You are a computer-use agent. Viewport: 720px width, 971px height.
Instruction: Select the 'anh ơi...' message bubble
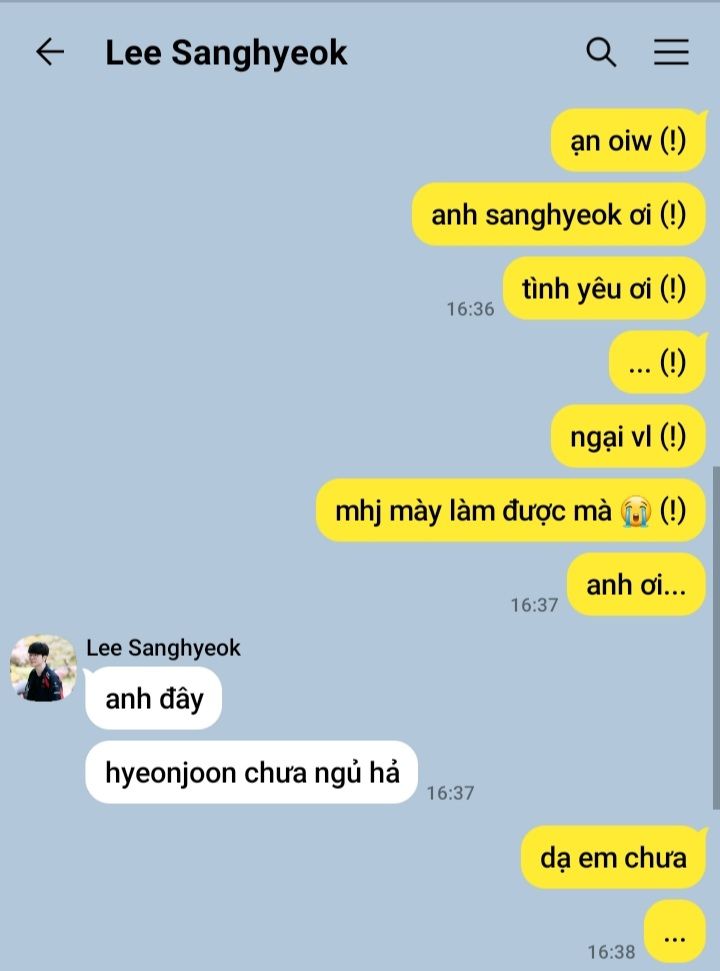(636, 585)
